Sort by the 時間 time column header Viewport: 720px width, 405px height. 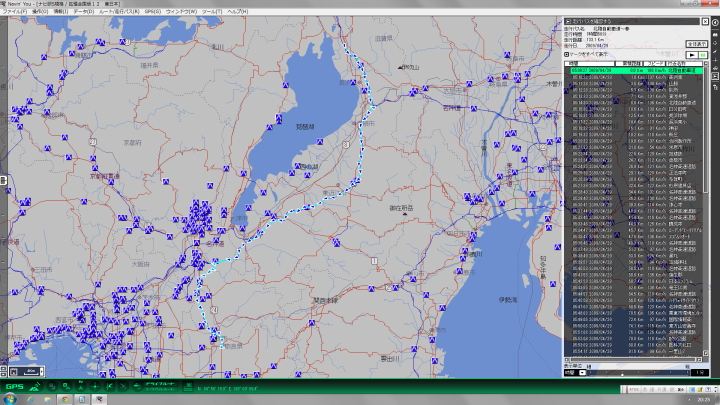pos(590,63)
